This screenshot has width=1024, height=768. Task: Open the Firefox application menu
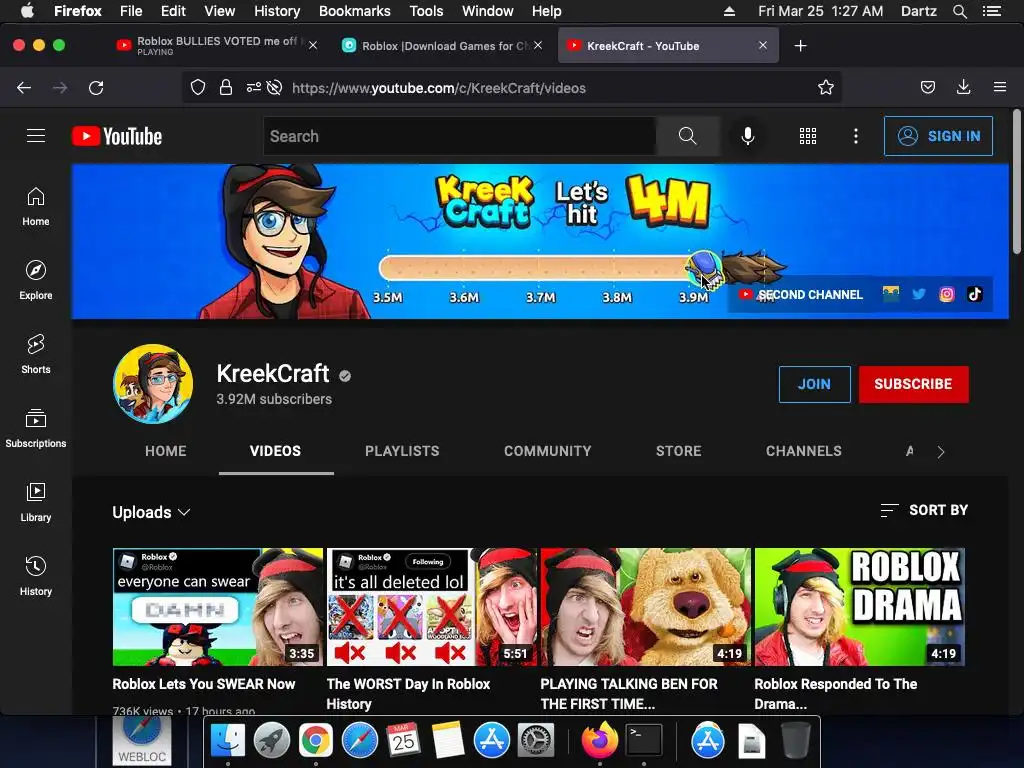click(x=999, y=88)
